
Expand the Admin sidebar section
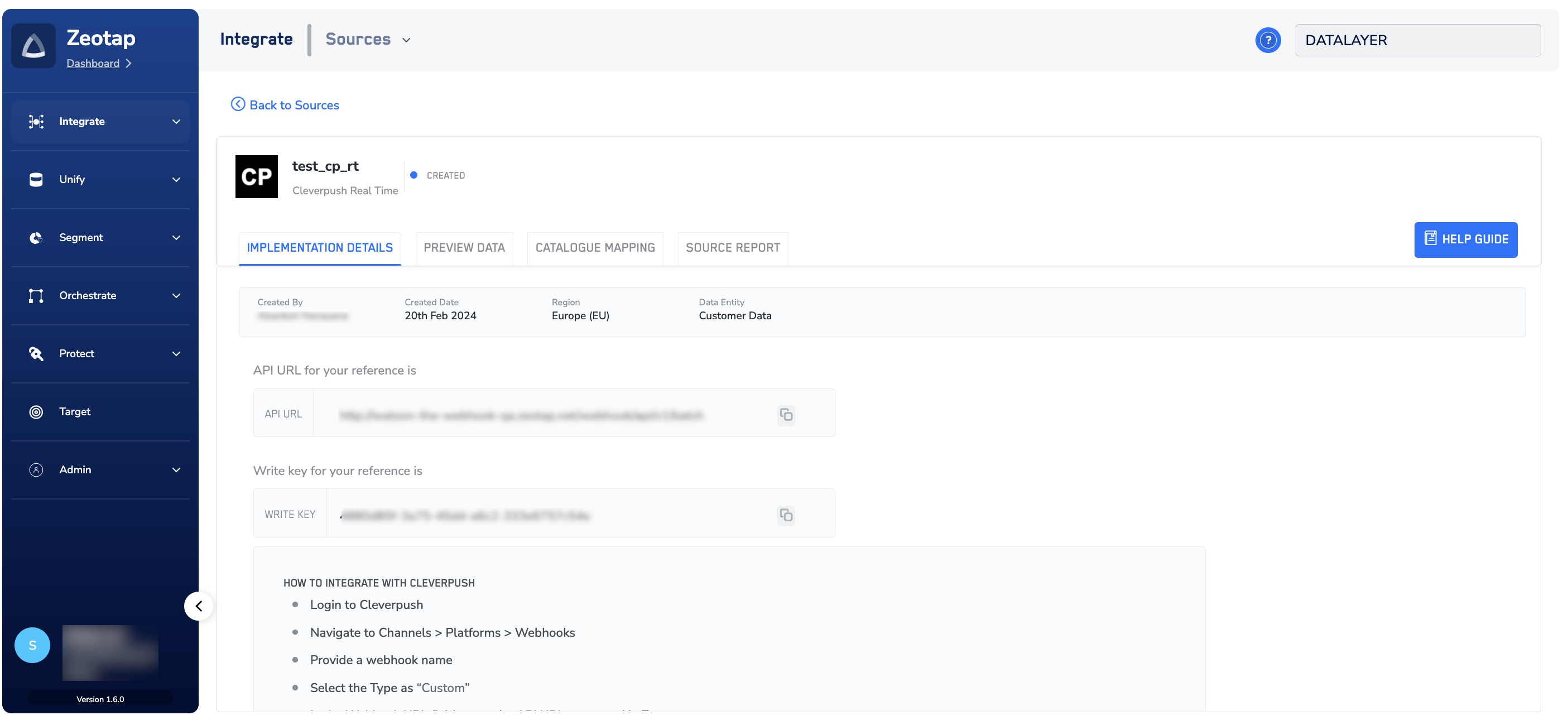[x=176, y=470]
